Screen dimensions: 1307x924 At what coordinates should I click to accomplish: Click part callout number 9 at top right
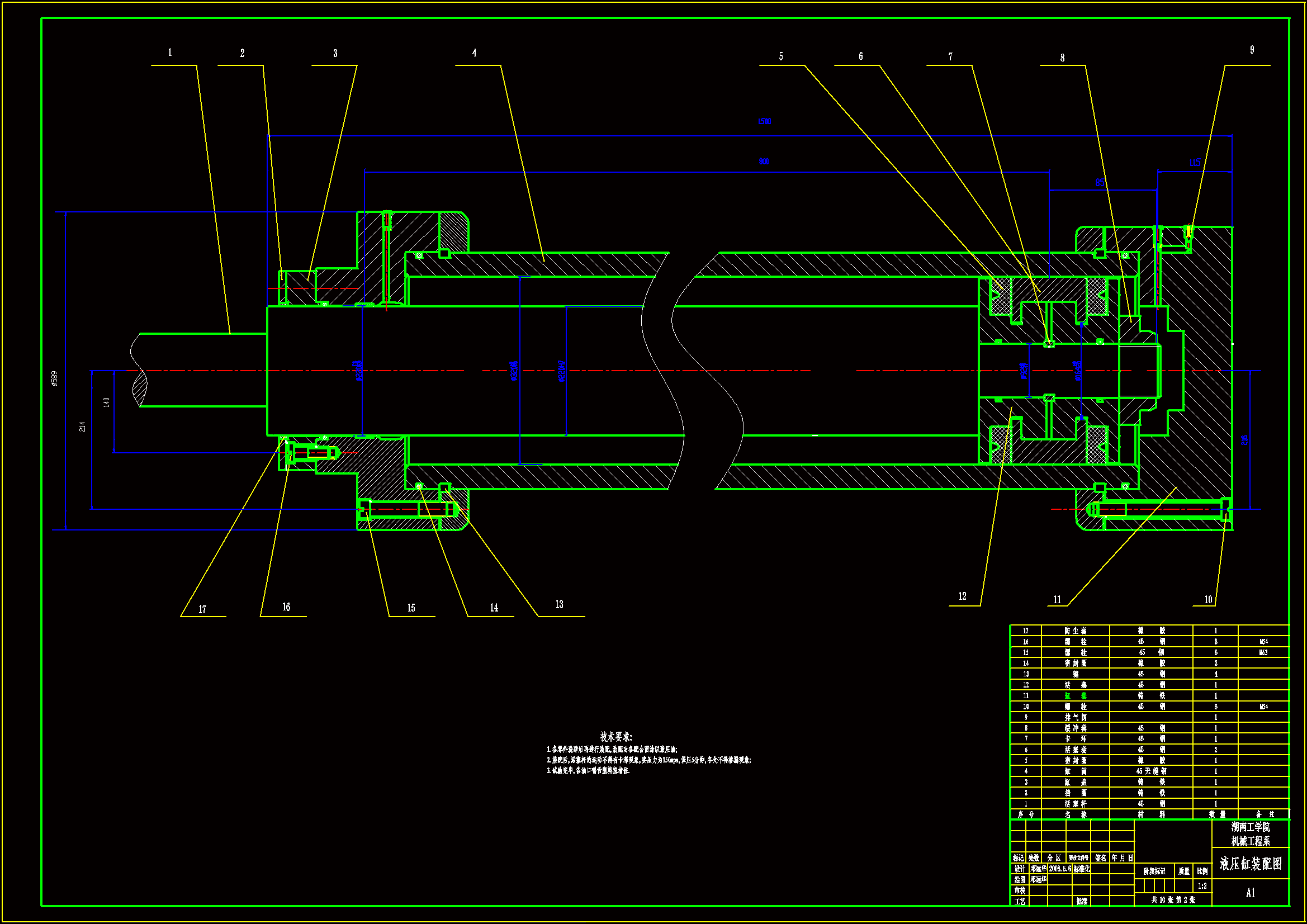pyautogui.click(x=1252, y=50)
